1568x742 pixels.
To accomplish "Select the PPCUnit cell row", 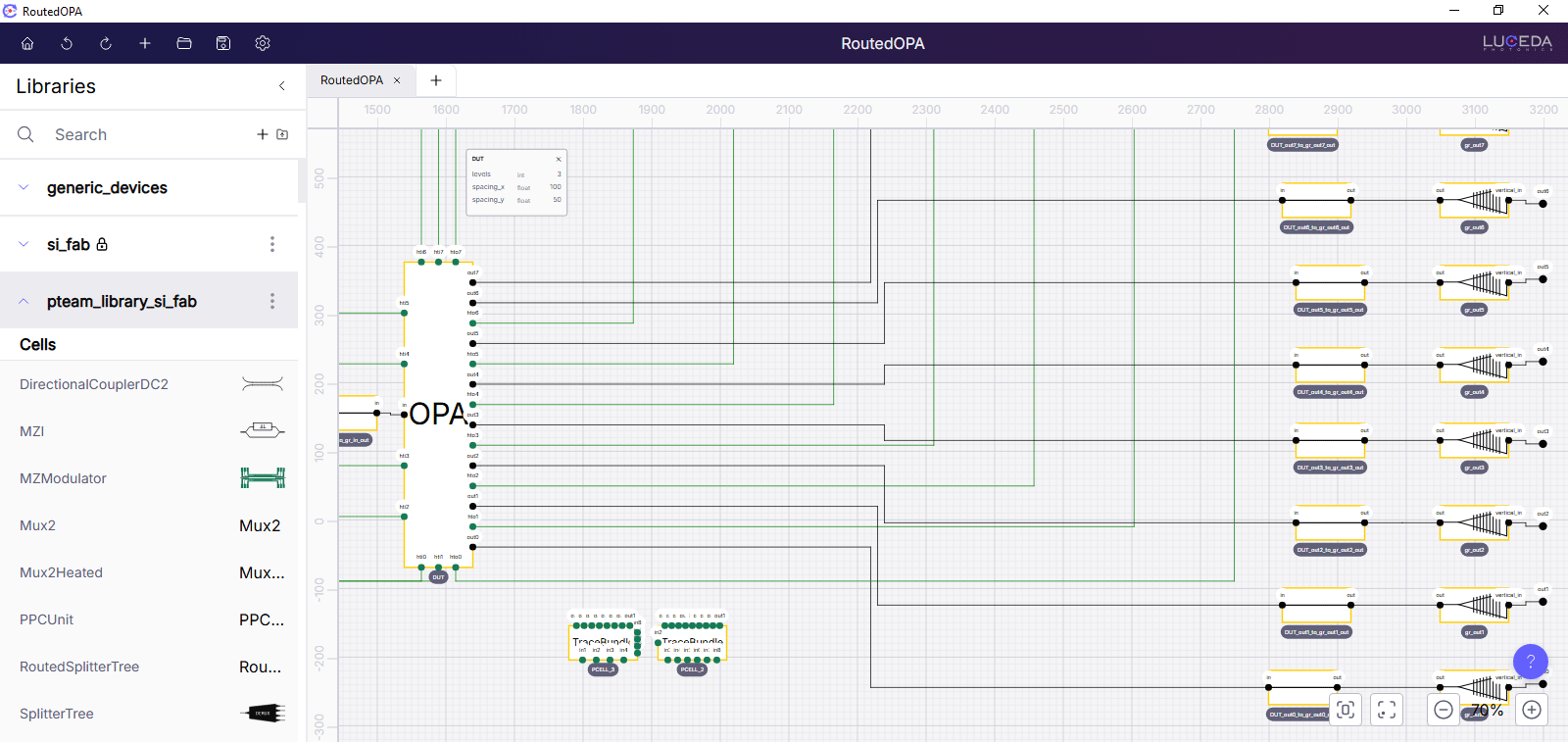I will tap(149, 619).
